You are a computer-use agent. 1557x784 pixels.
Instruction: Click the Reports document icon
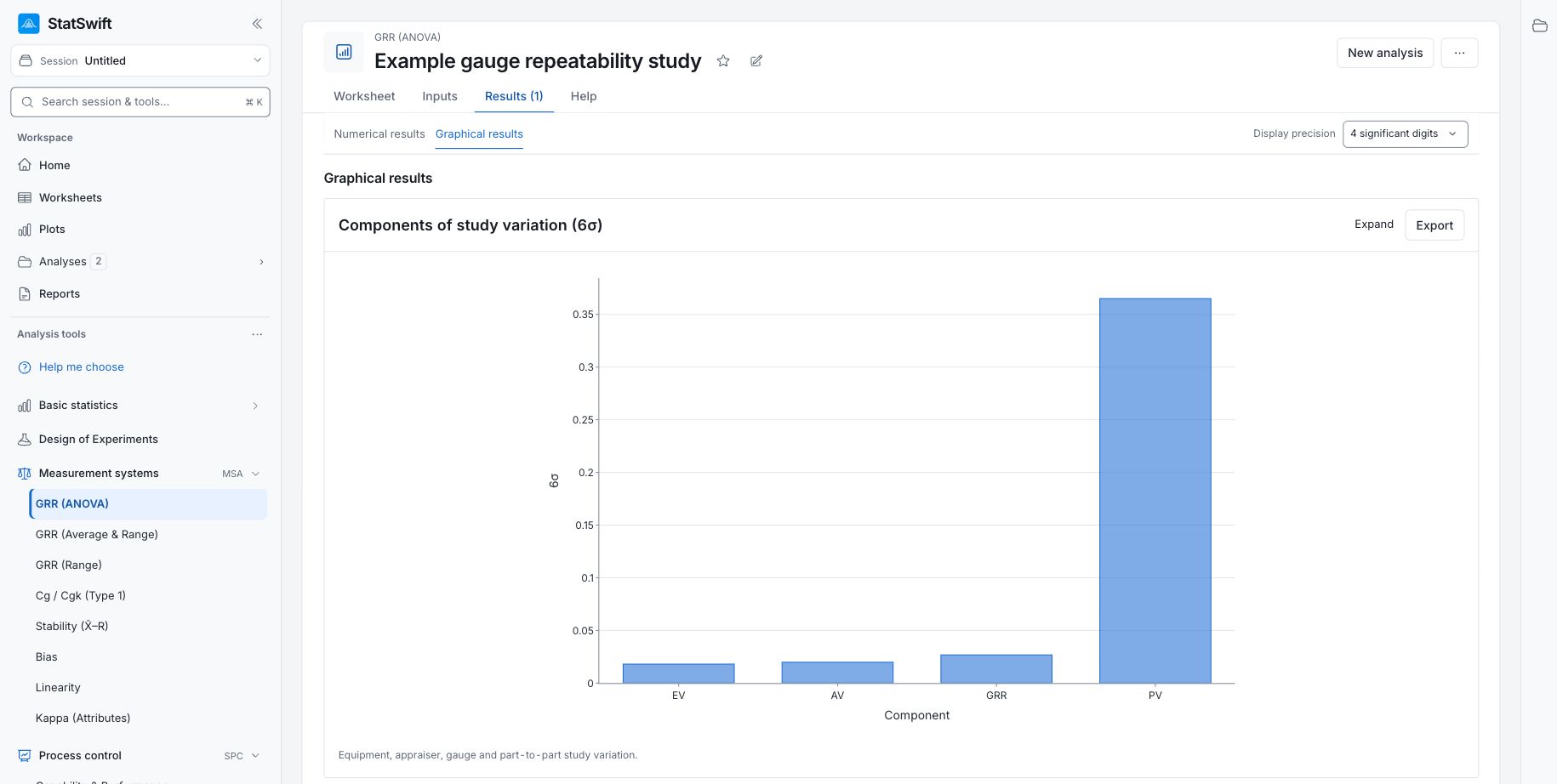pos(25,294)
